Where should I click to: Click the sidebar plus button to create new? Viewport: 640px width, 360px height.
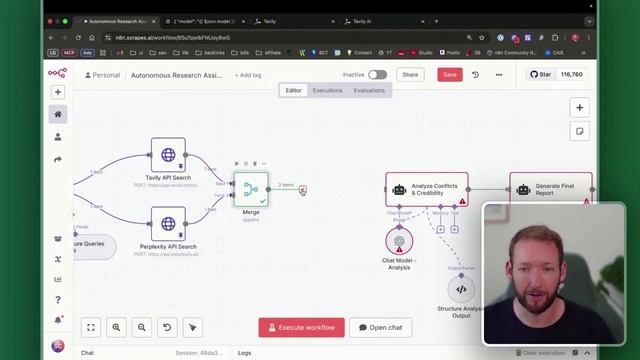click(x=58, y=92)
